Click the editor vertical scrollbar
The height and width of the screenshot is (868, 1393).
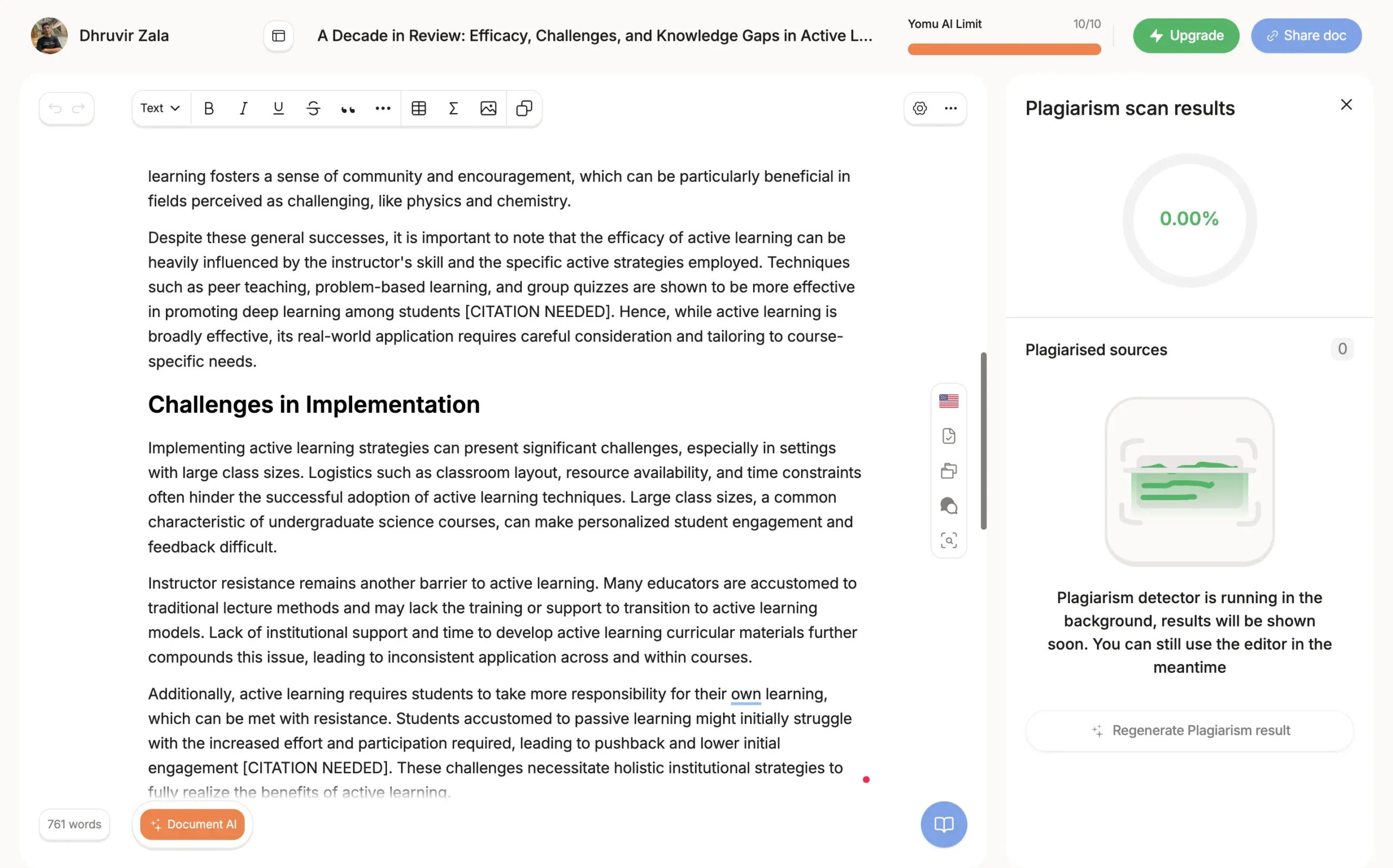(984, 441)
